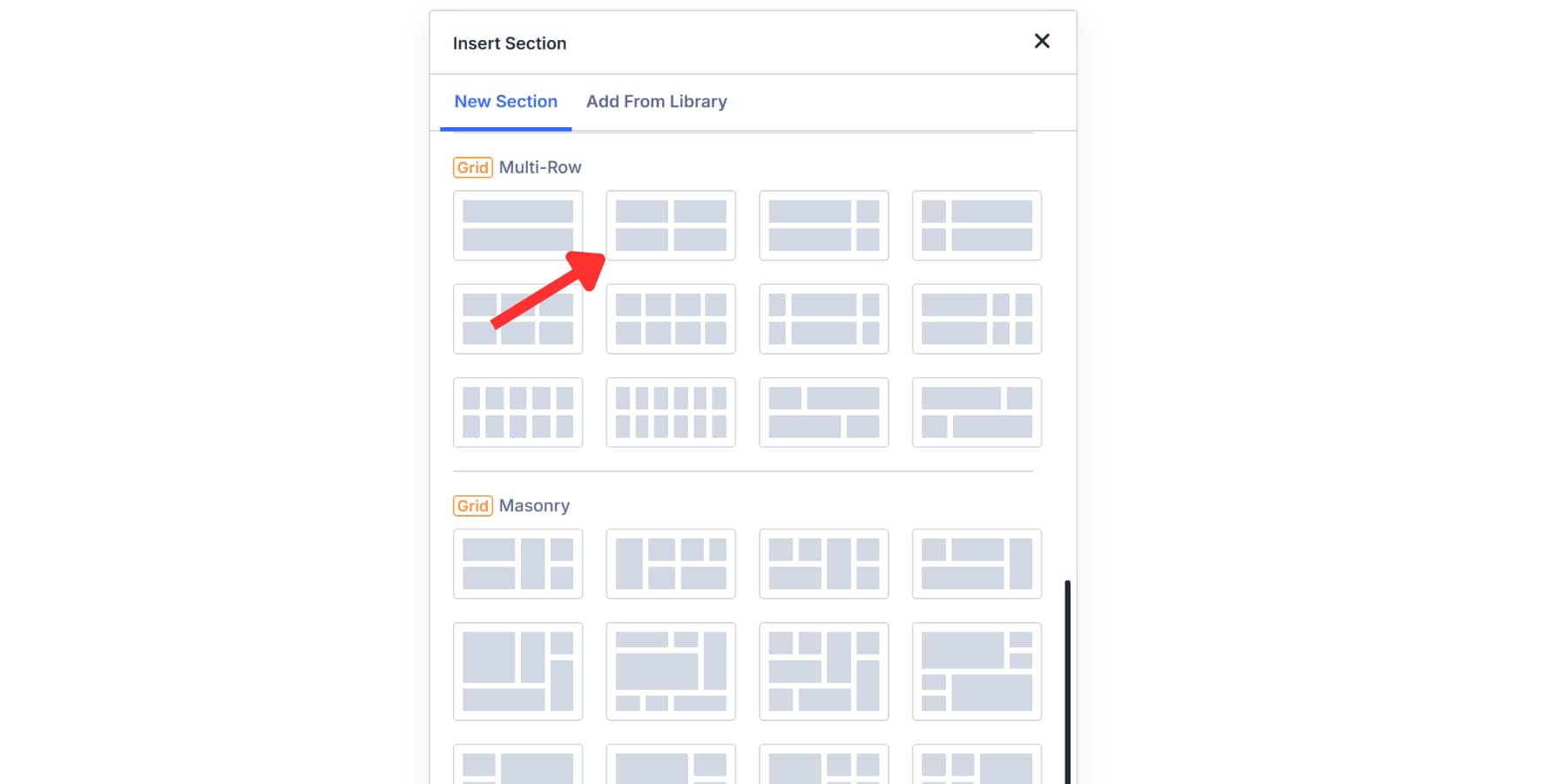Pick the Masonry layout with large left block
Screen dimensions: 1568x784
click(518, 672)
